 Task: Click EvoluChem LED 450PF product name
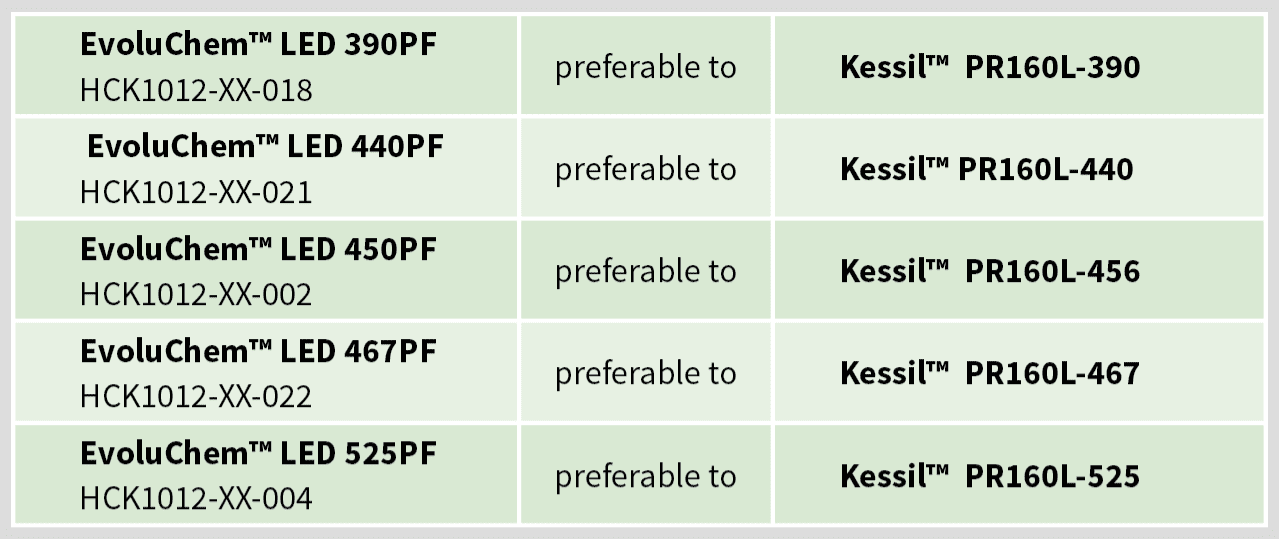pos(258,249)
